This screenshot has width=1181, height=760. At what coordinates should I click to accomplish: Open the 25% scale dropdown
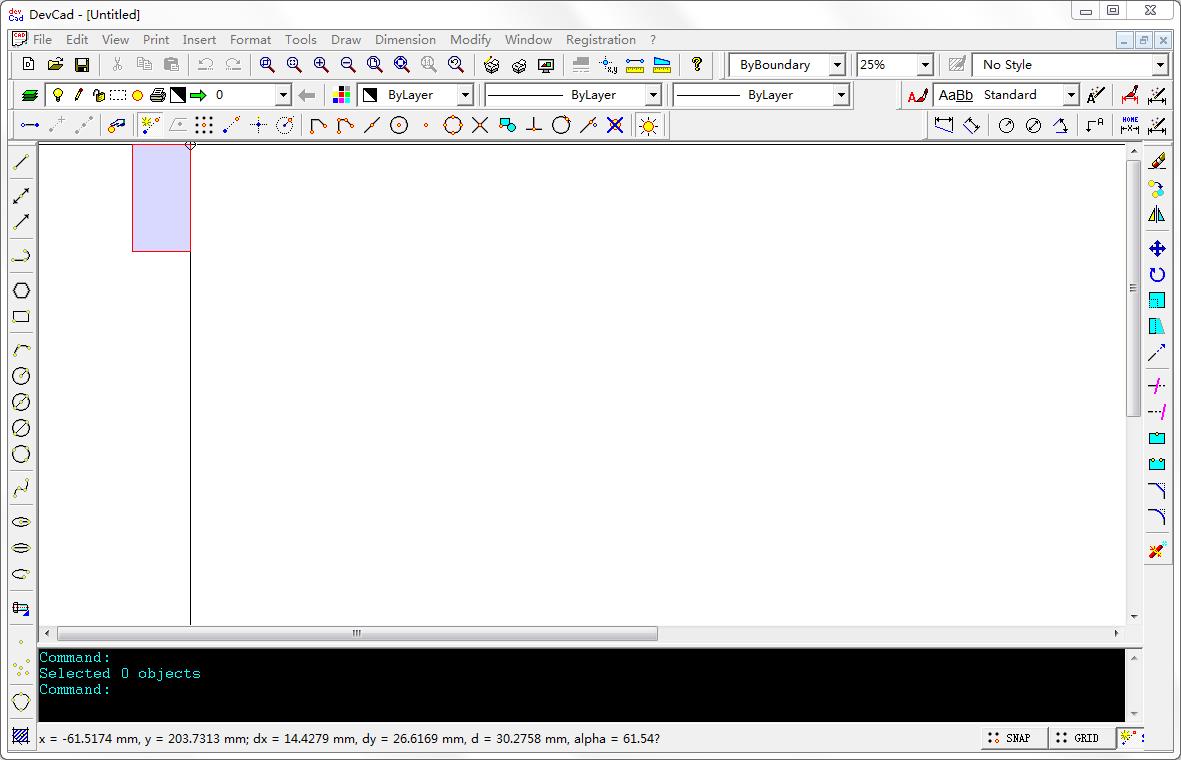(x=924, y=65)
